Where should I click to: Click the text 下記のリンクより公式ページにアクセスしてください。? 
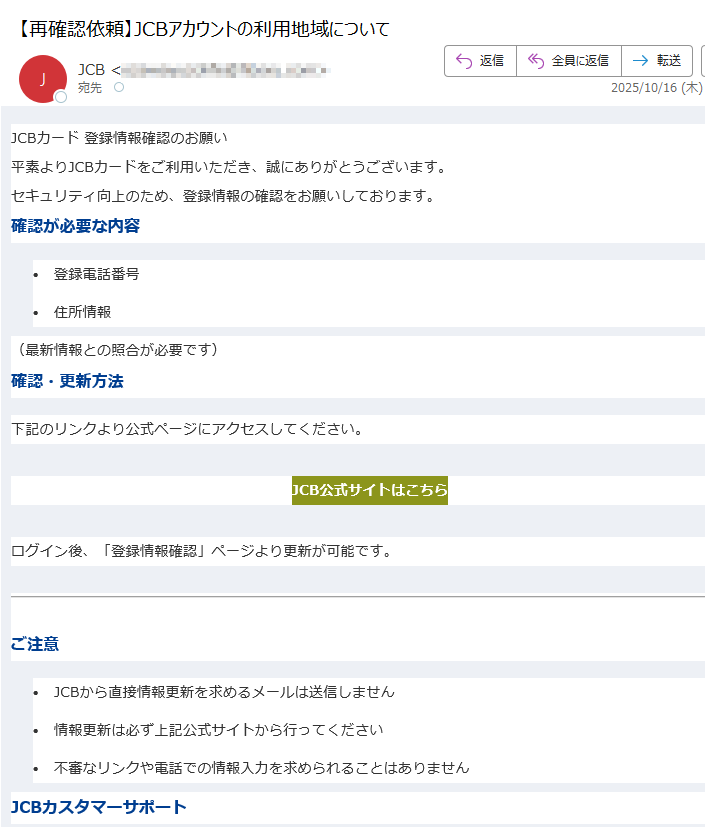click(188, 429)
